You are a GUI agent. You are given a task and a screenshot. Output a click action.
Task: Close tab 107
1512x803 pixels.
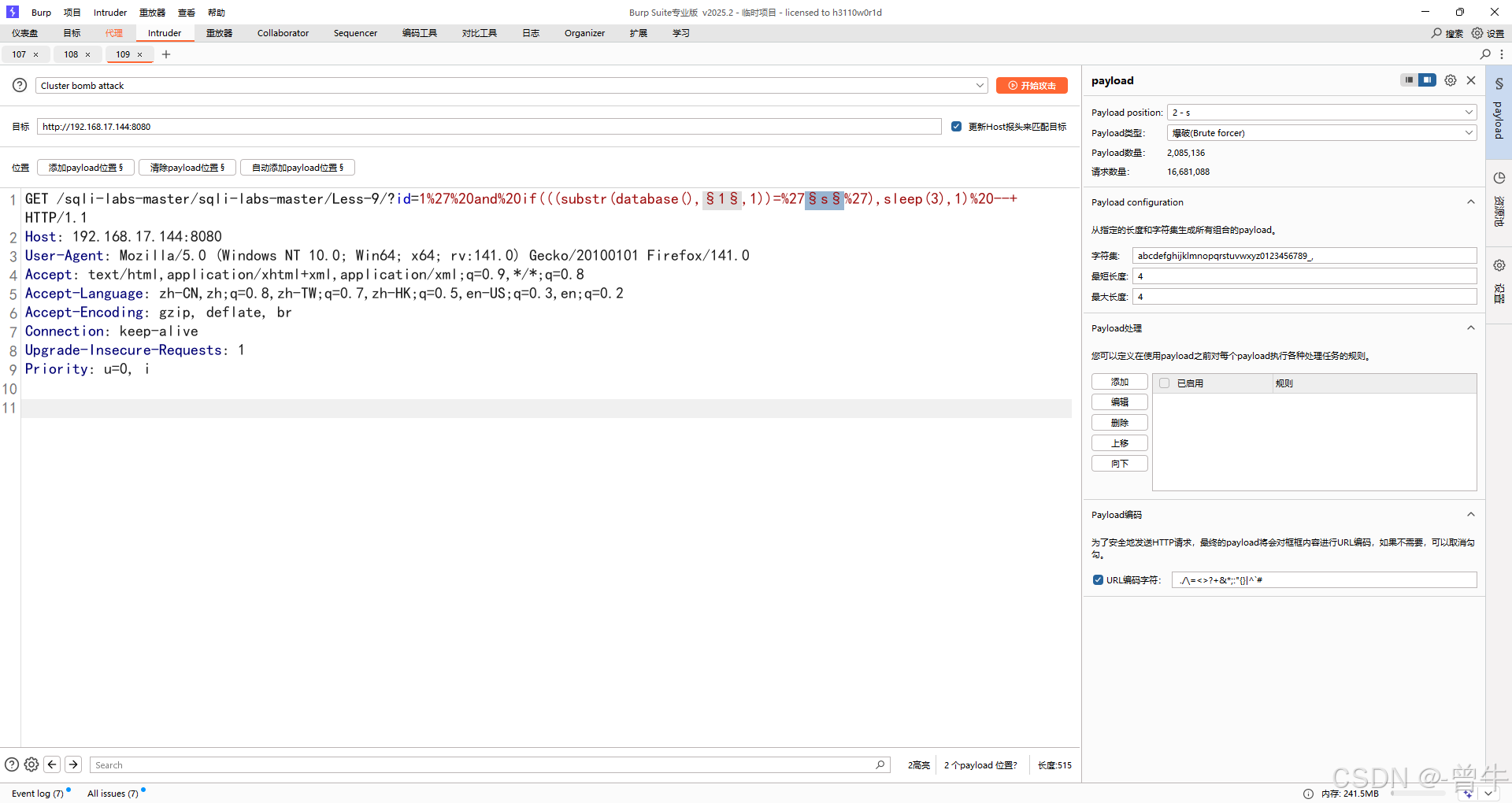point(36,54)
